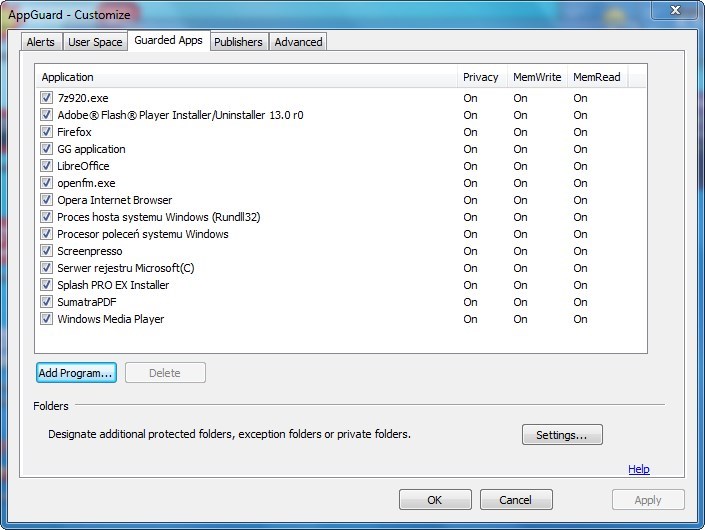The width and height of the screenshot is (705, 530).
Task: Select the SumatraPDF entry text
Action: pyautogui.click(x=86, y=302)
